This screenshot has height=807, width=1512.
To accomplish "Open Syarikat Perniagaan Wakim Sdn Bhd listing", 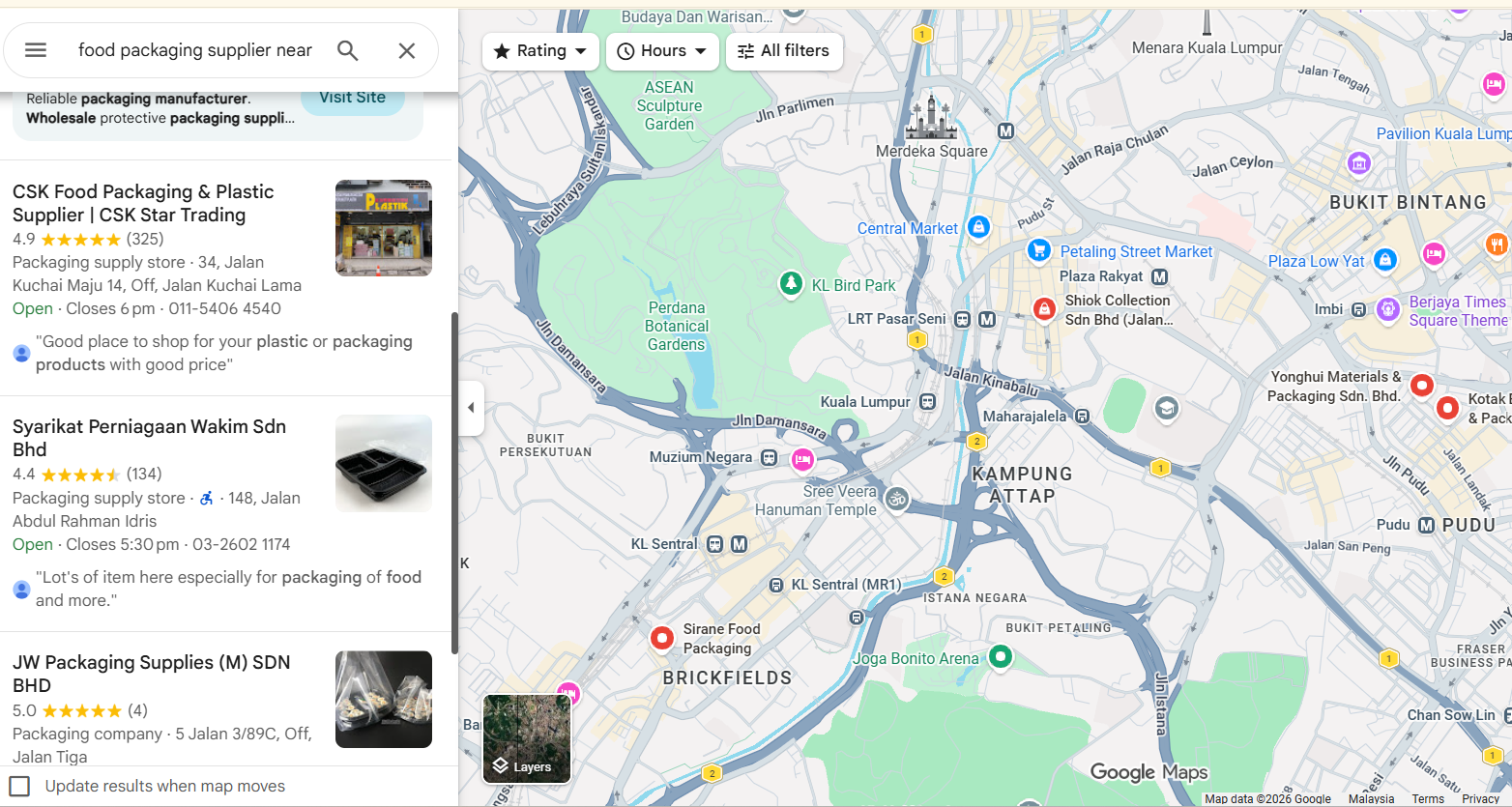I will pos(149,438).
